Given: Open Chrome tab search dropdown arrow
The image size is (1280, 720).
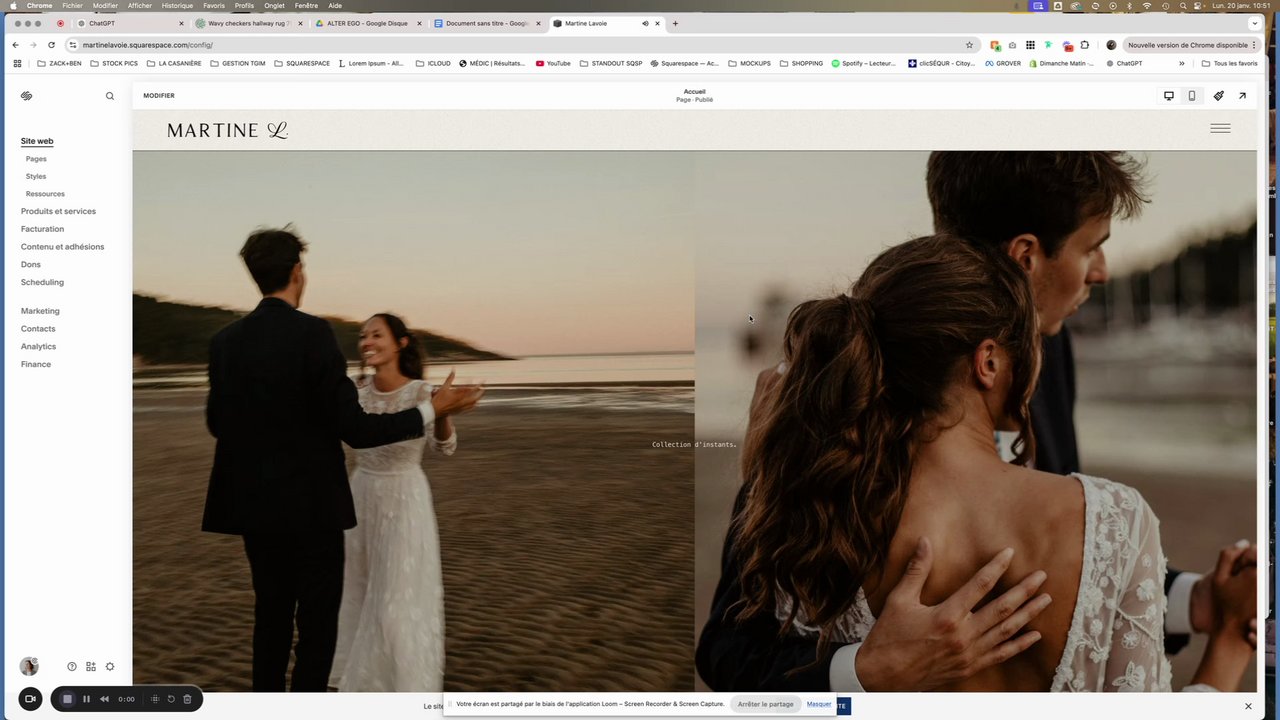Looking at the screenshot, I should (1254, 23).
